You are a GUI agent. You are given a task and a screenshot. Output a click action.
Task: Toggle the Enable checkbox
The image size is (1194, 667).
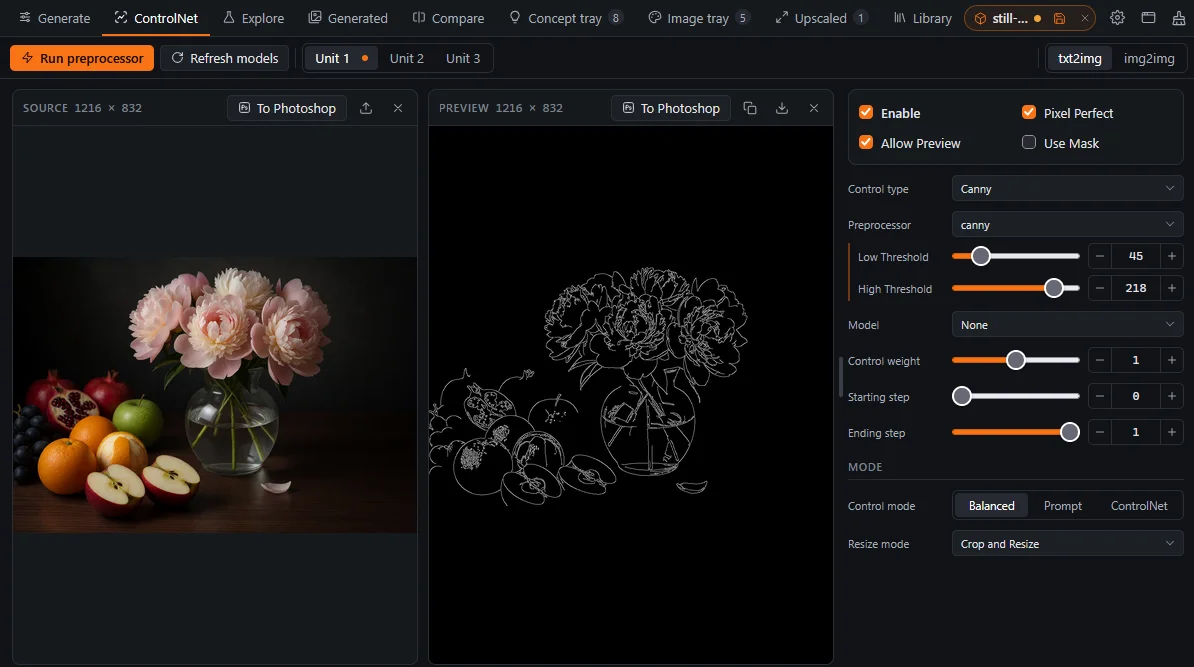point(866,113)
